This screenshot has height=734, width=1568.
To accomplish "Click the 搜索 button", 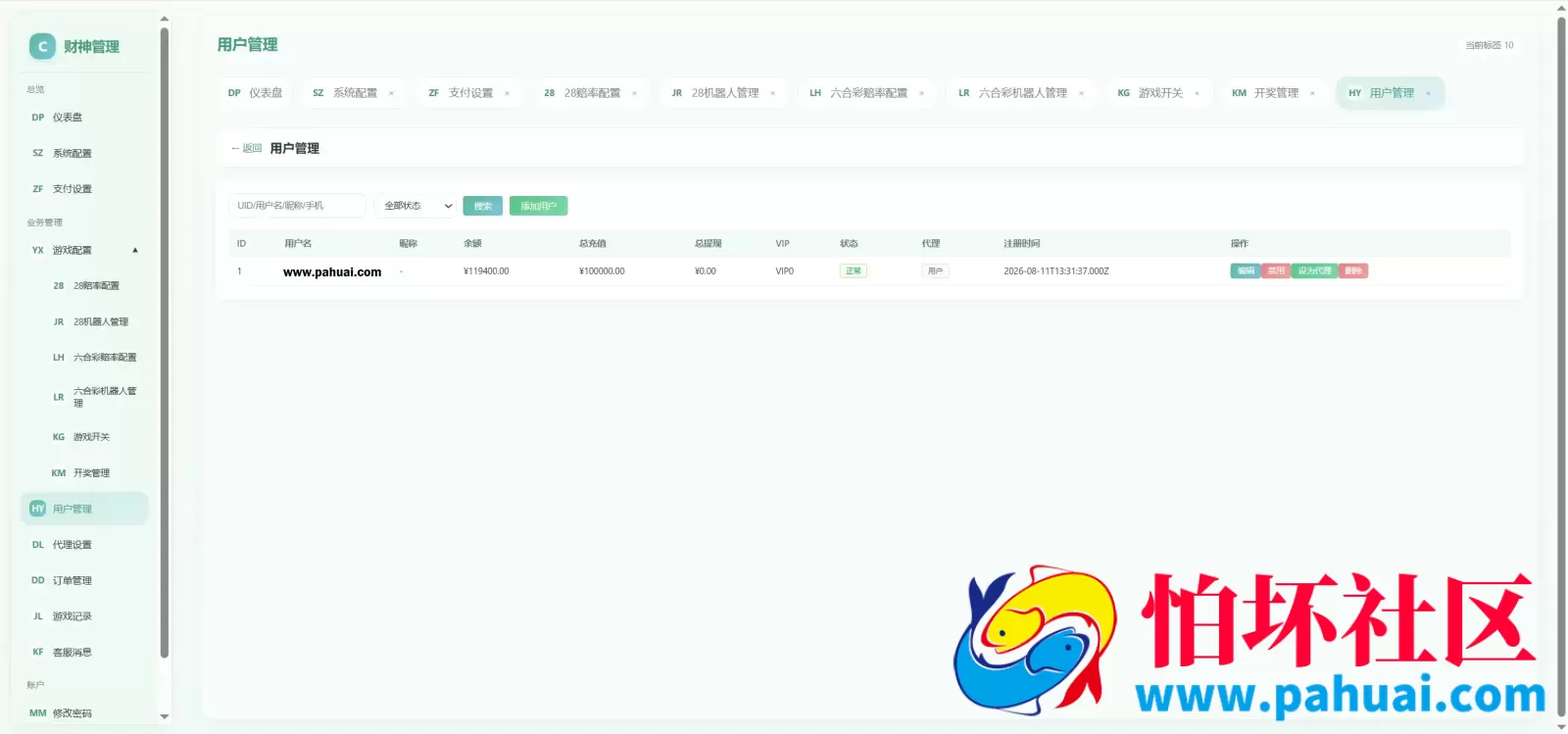I will coord(483,206).
